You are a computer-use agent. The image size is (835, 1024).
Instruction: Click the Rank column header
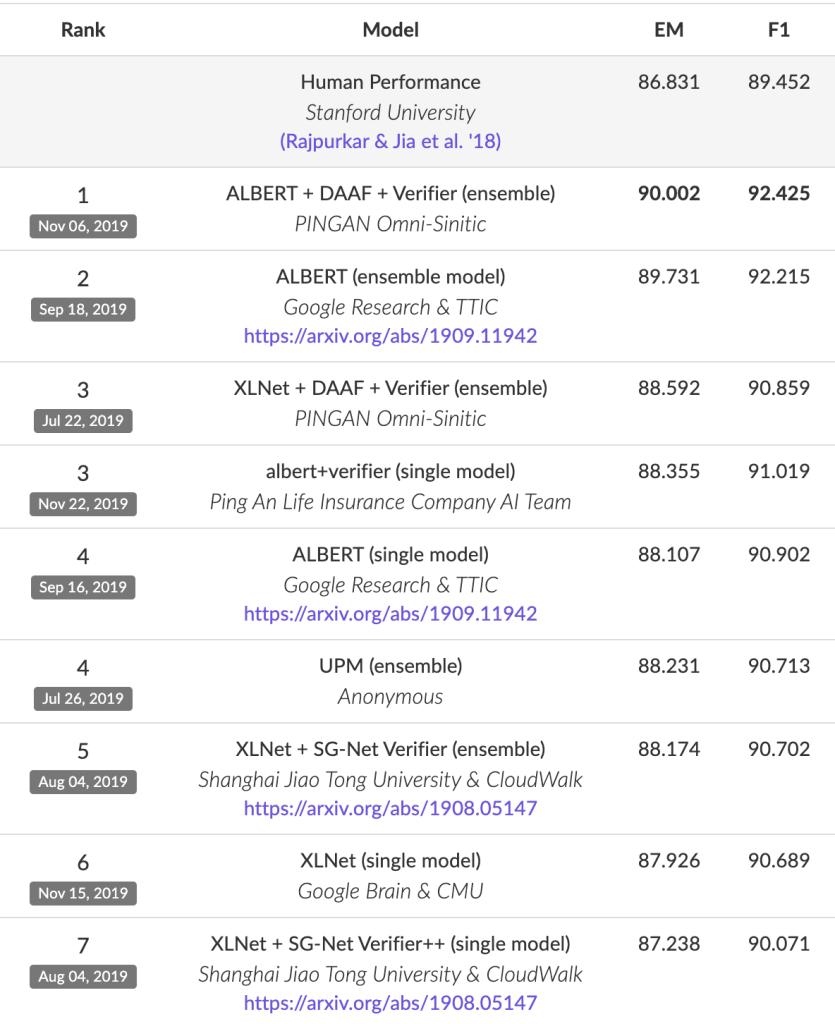pos(83,30)
